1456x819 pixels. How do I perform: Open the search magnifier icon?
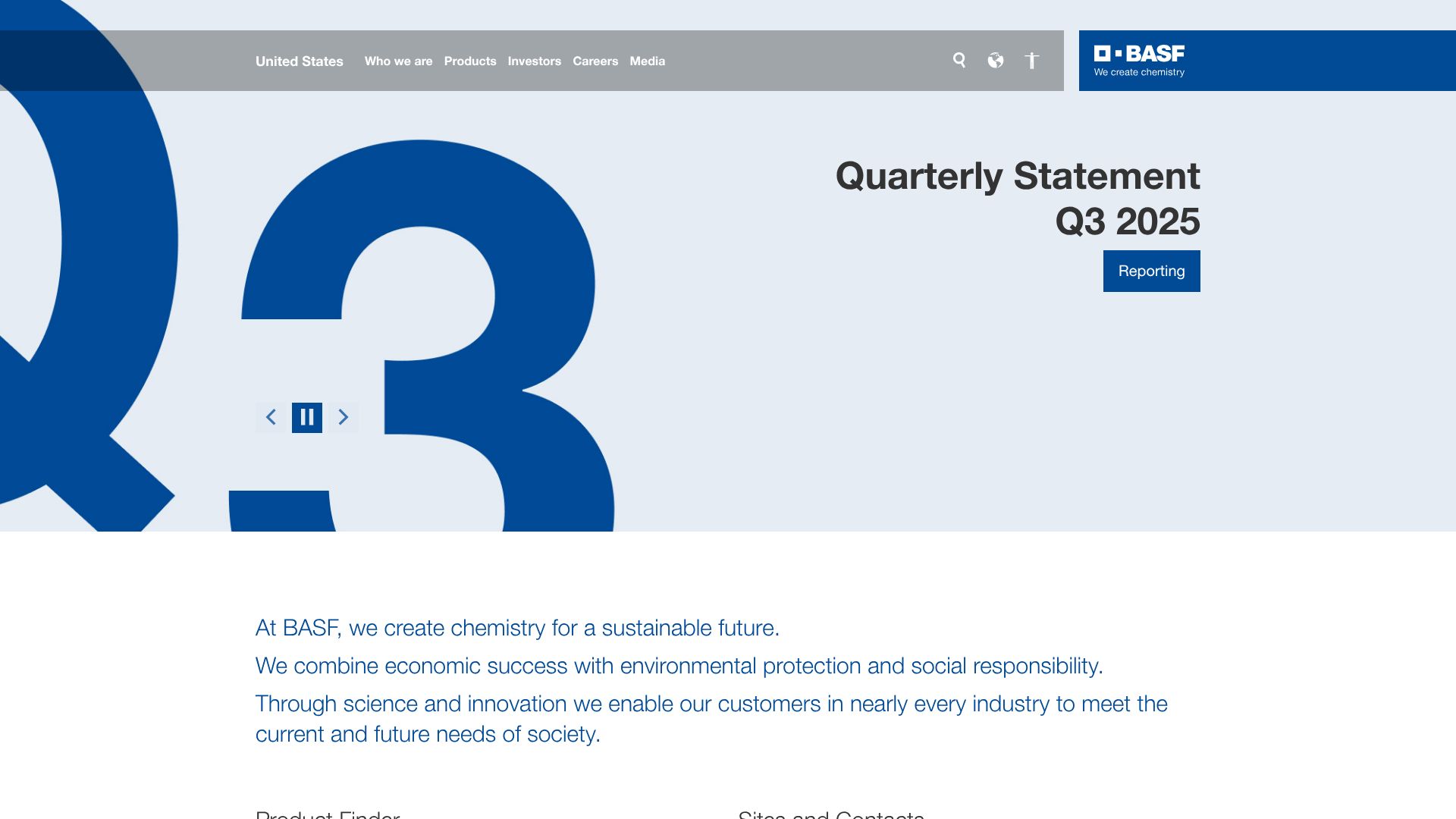(x=959, y=60)
